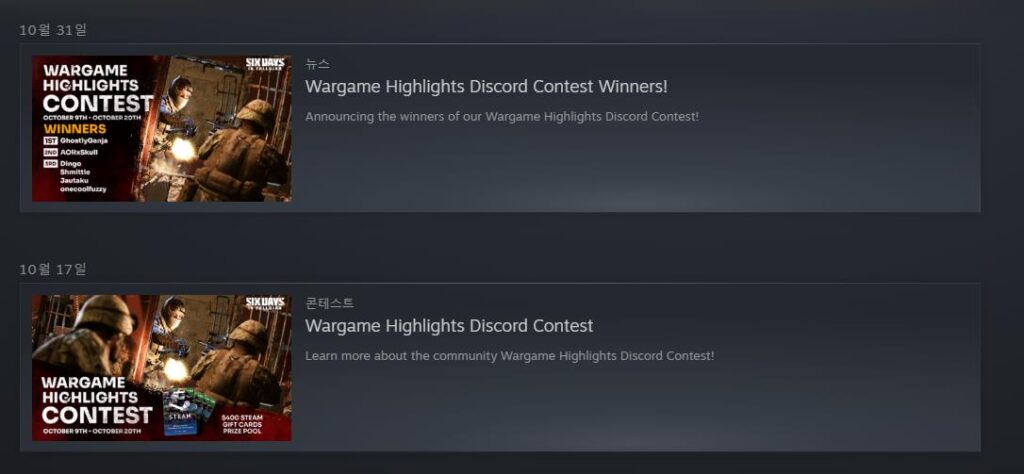This screenshot has width=1024, height=474.
Task: Select the 콘테스트 category label
Action: 330,303
